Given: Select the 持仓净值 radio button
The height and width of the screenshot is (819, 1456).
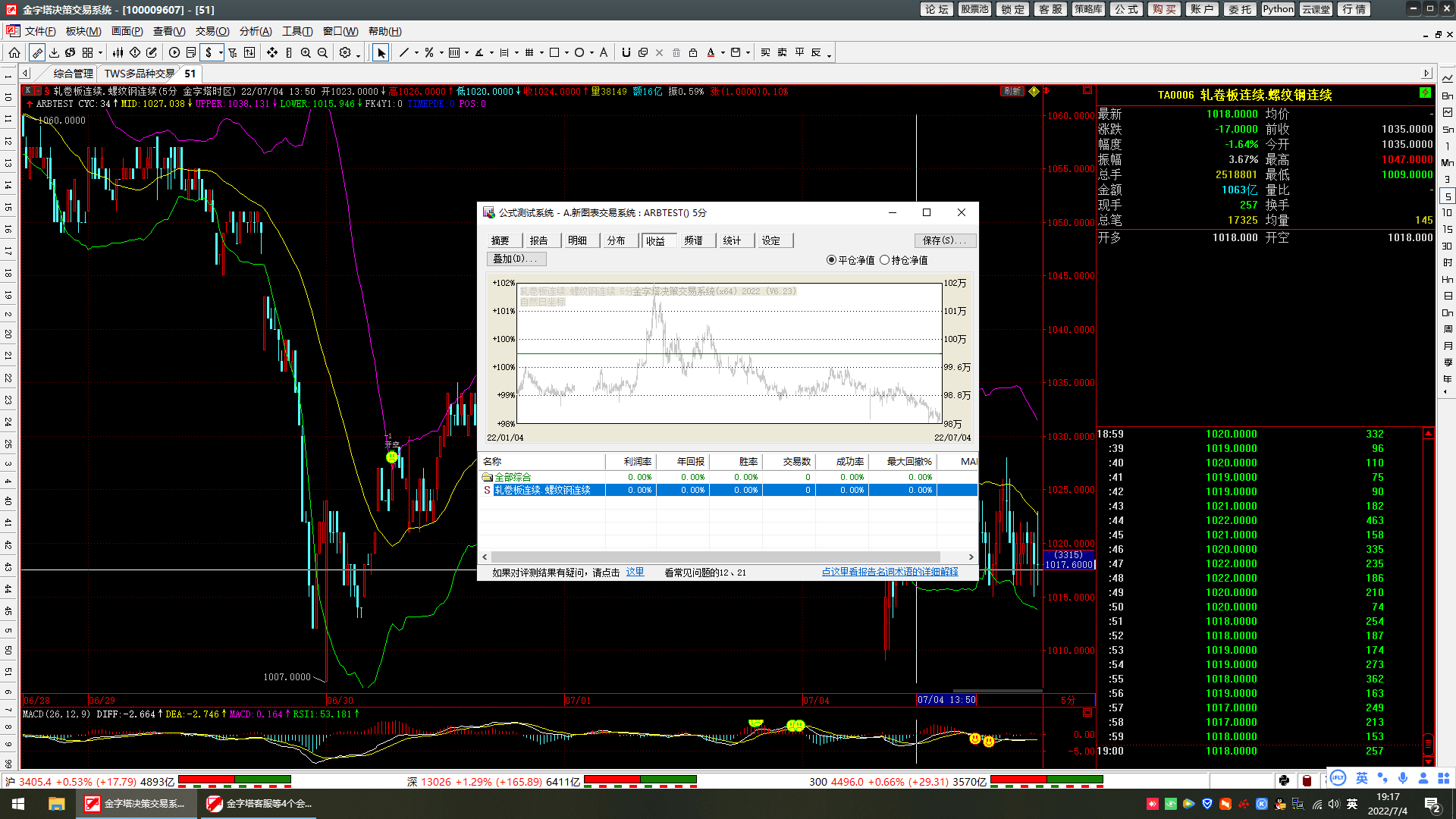Looking at the screenshot, I should 884,260.
